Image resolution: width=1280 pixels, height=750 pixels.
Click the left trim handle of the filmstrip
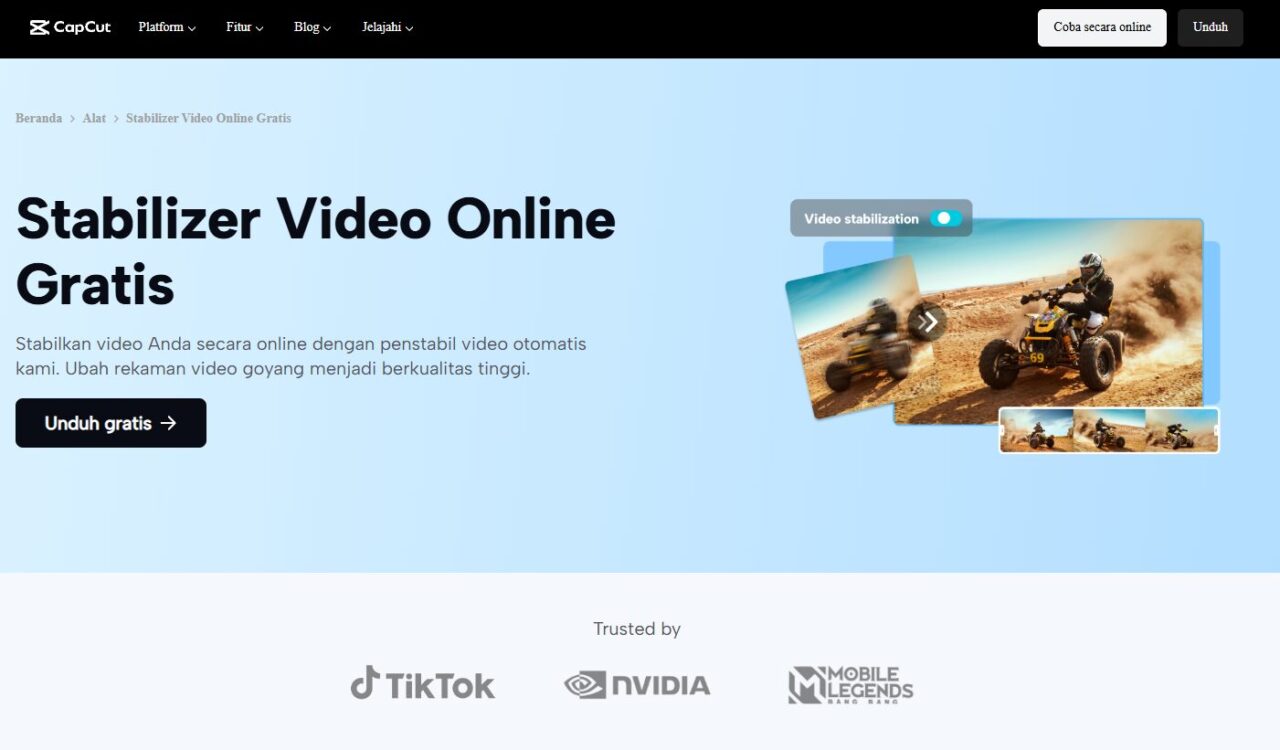click(1003, 431)
